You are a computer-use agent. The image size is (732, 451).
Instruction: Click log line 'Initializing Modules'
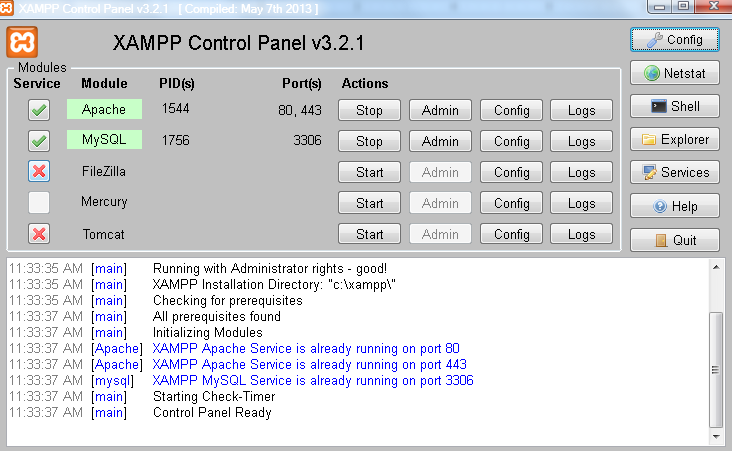click(x=208, y=332)
